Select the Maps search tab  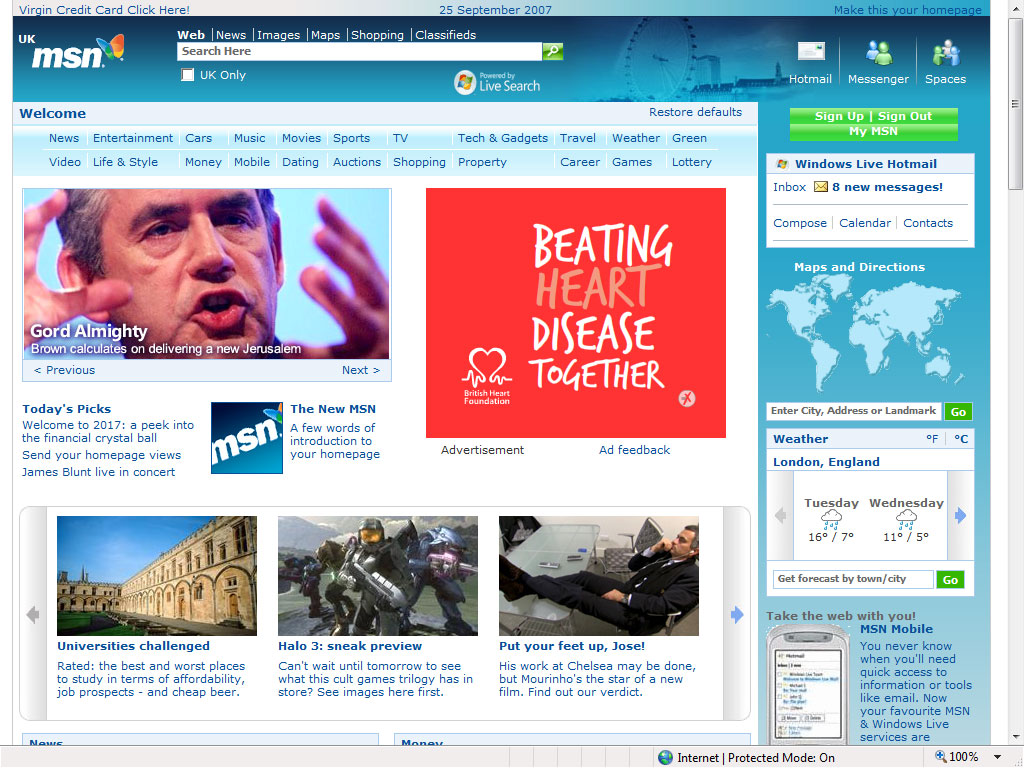(325, 35)
